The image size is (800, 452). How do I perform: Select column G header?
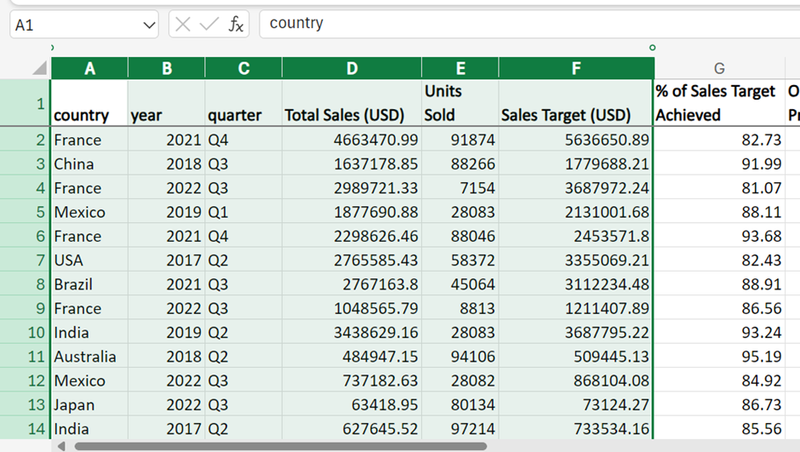click(719, 68)
